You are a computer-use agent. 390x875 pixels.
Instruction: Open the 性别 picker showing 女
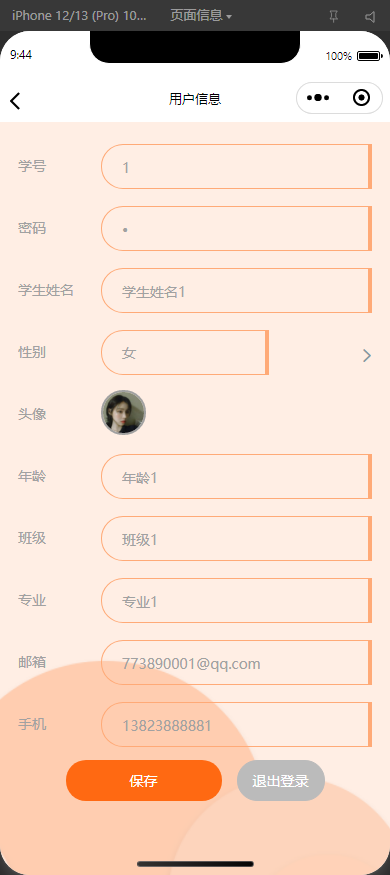(x=185, y=353)
